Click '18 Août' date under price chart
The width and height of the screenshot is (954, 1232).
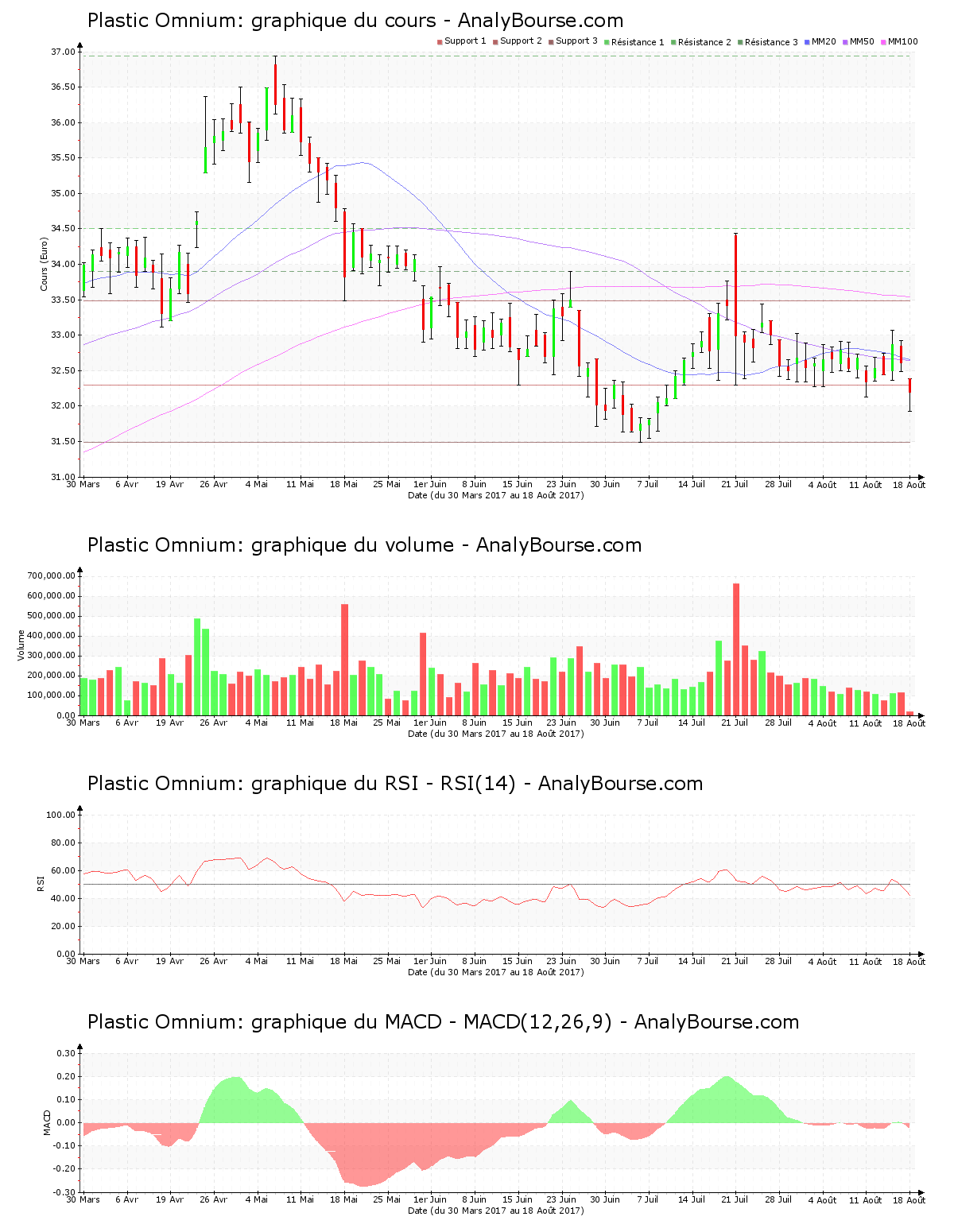coord(909,484)
